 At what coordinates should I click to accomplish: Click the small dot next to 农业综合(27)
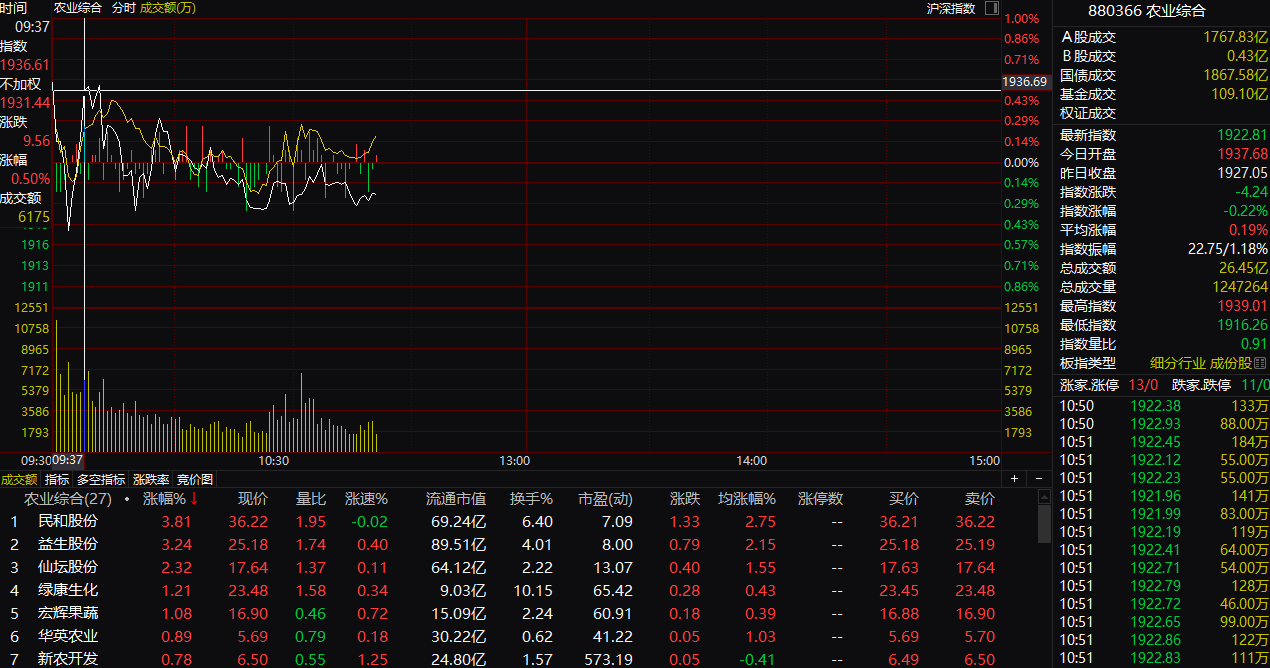[x=127, y=498]
